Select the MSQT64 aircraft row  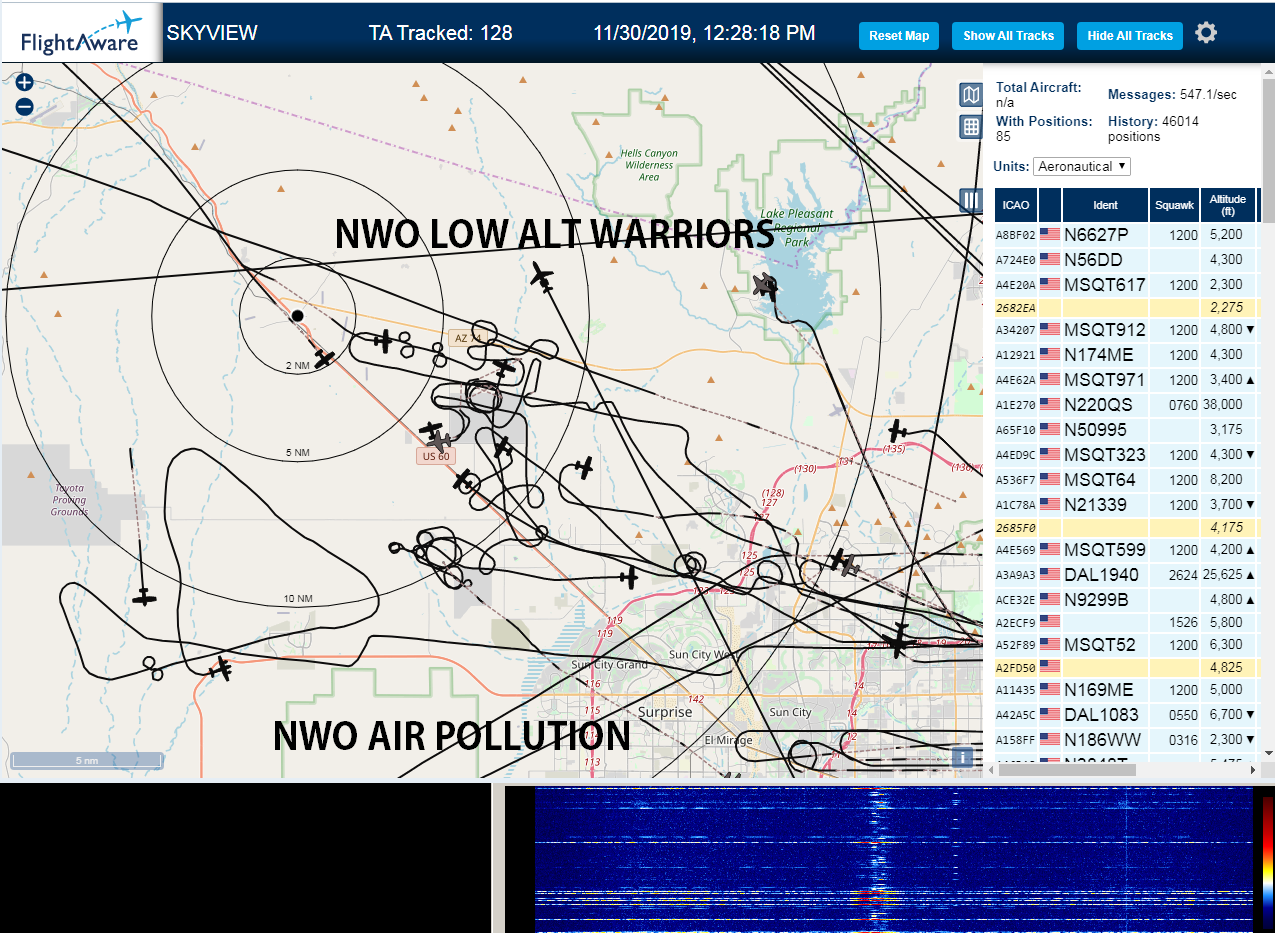(1126, 480)
